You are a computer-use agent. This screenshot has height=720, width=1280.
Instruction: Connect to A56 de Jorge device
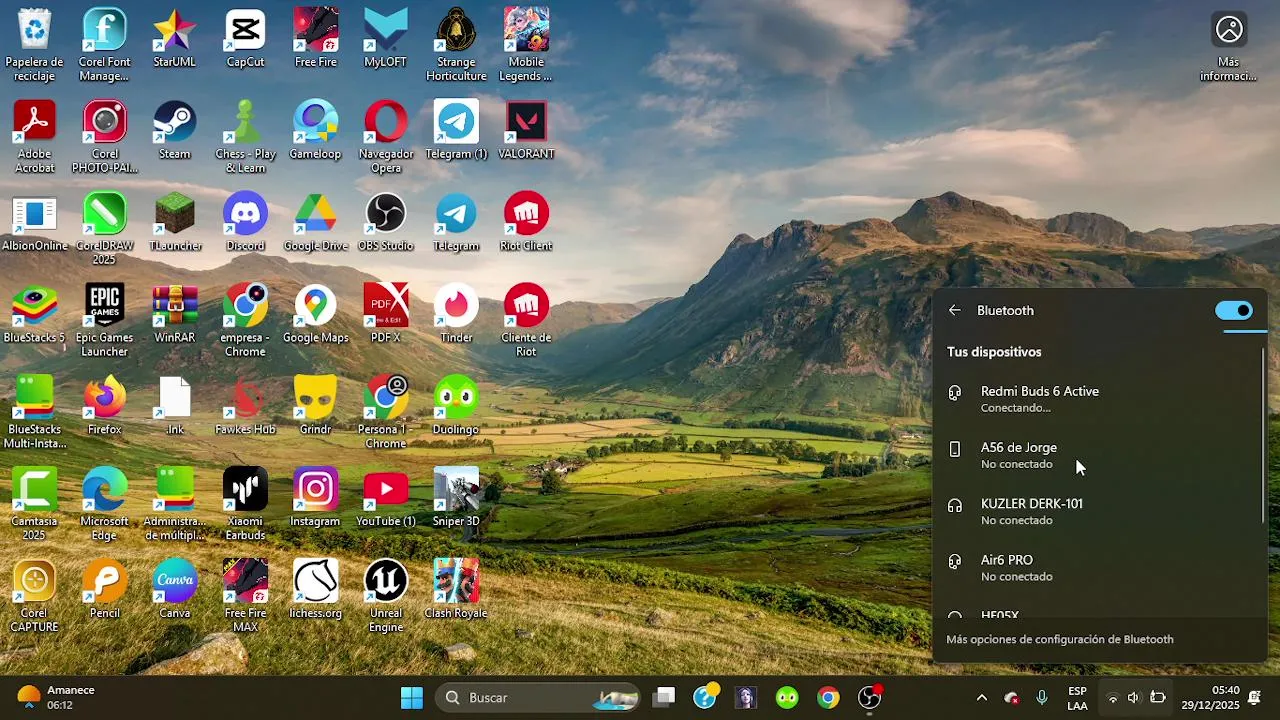pyautogui.click(x=1098, y=455)
